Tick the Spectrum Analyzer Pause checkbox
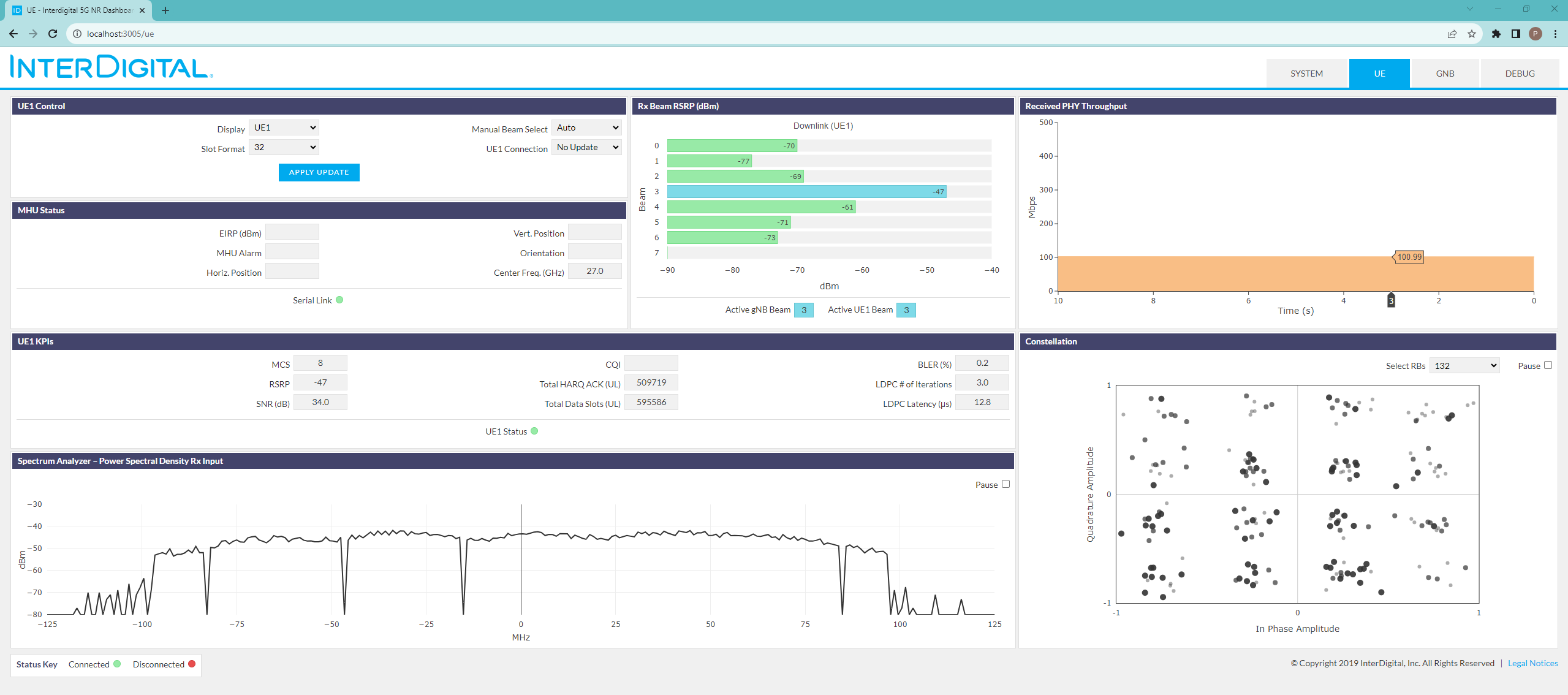Screen dimensions: 1568x695 coord(1006,484)
